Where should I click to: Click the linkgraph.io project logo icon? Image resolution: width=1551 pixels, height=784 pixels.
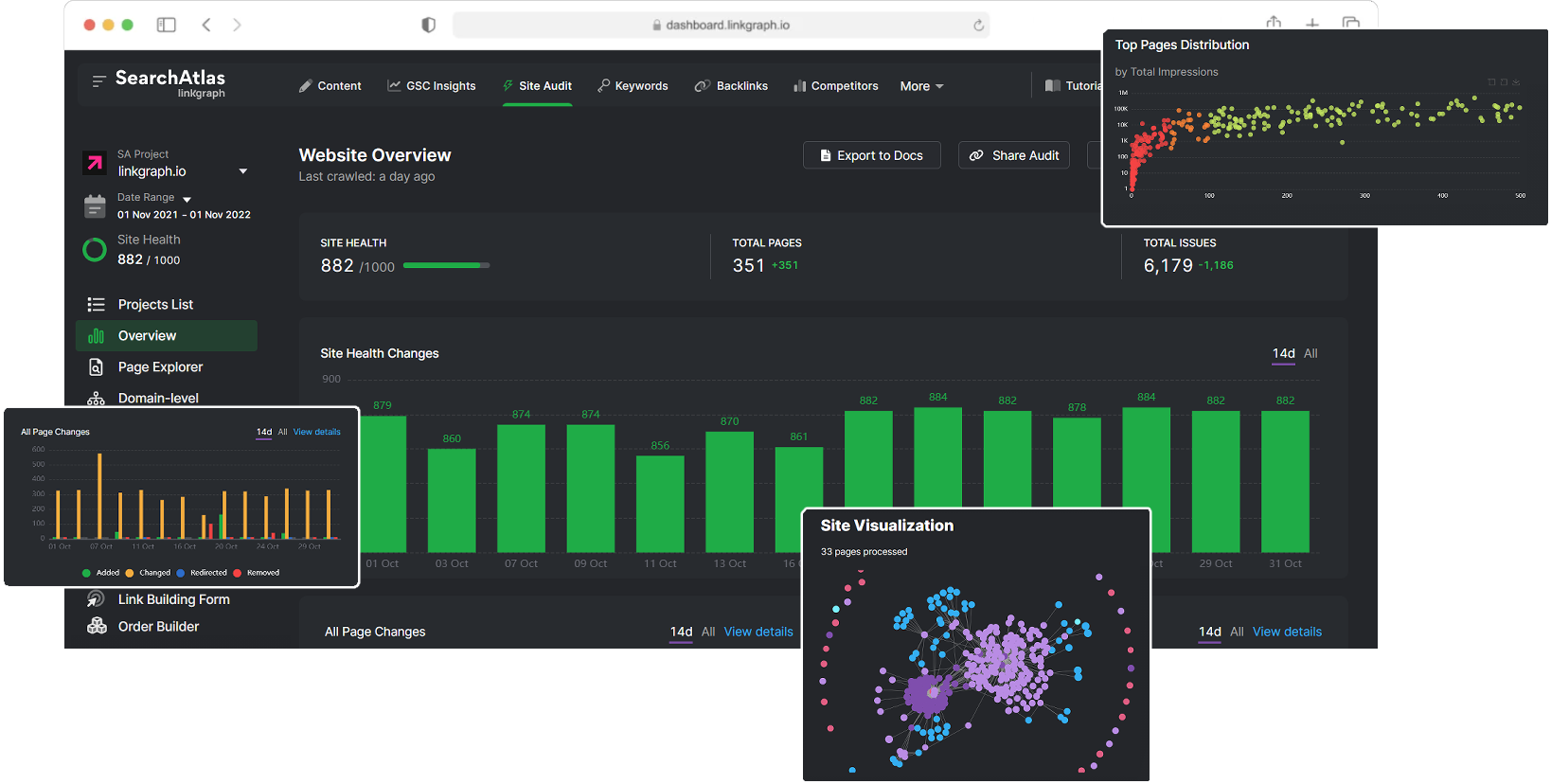[x=95, y=163]
